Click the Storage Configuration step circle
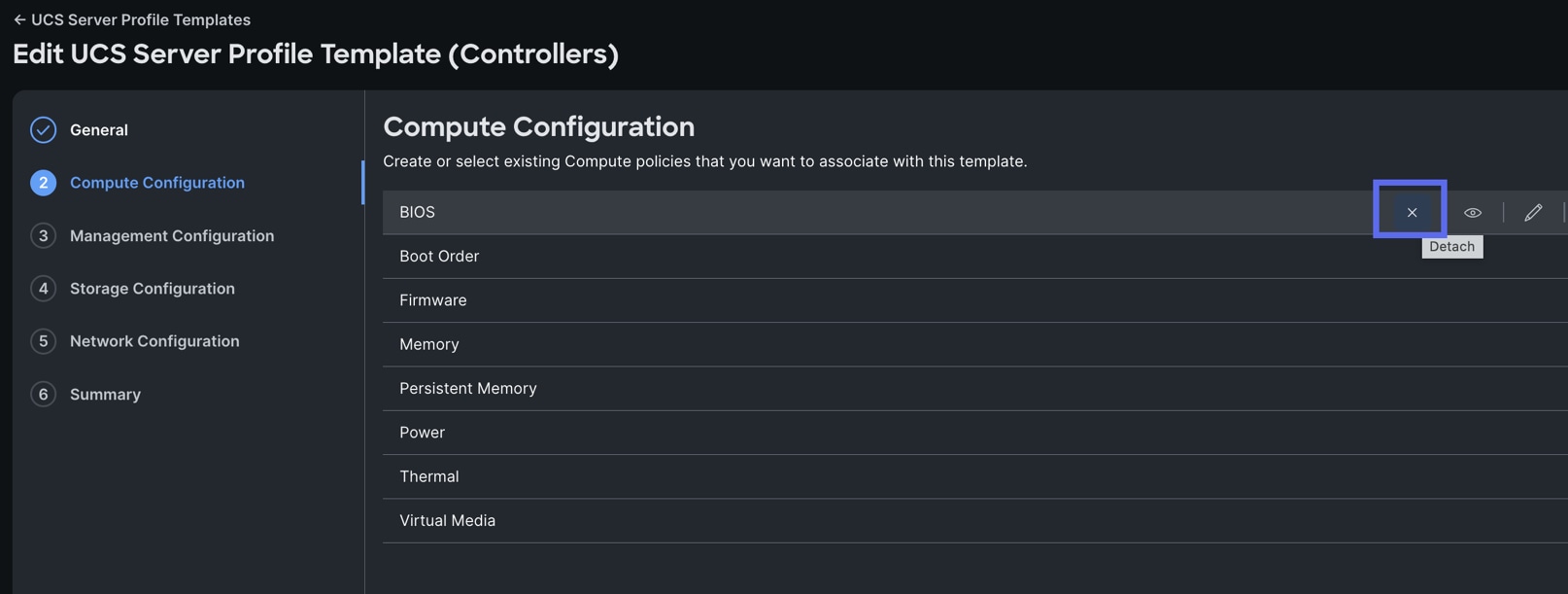 coord(43,288)
